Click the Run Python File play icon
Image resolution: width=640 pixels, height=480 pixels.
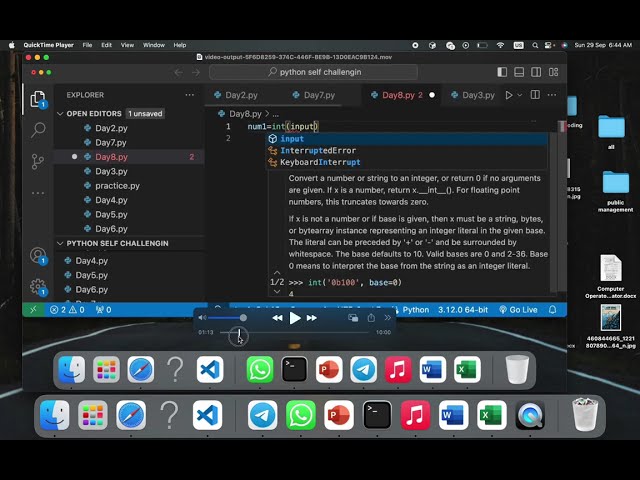pyautogui.click(x=509, y=95)
